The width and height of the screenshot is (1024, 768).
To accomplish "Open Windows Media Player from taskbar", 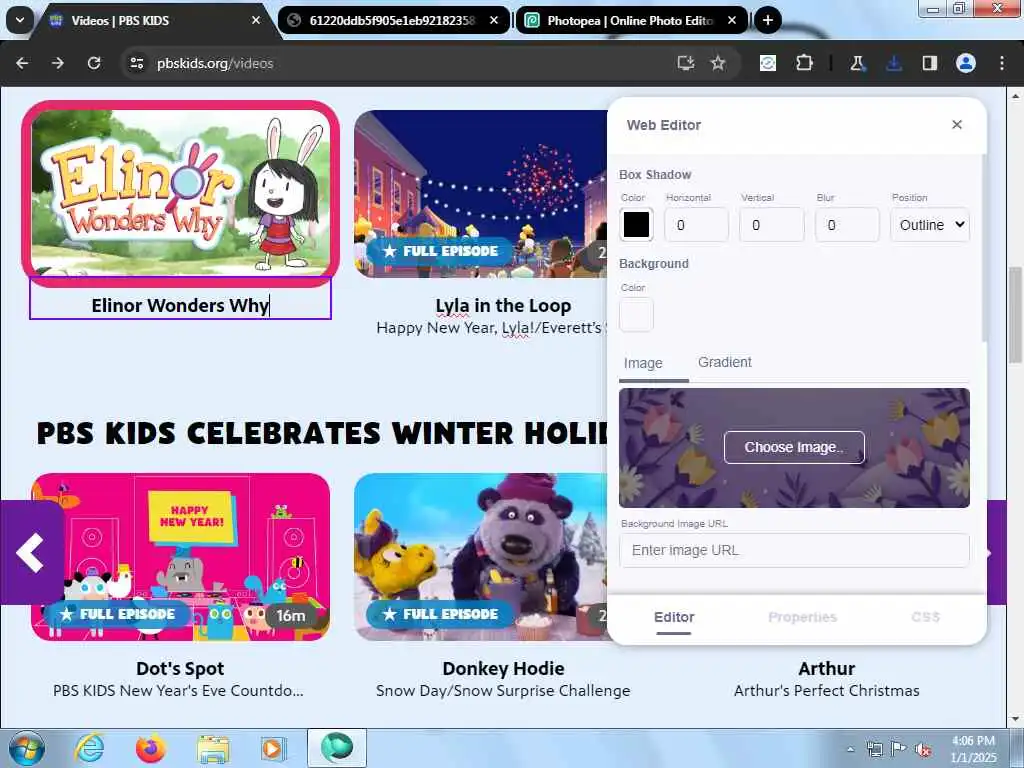I will [x=274, y=748].
